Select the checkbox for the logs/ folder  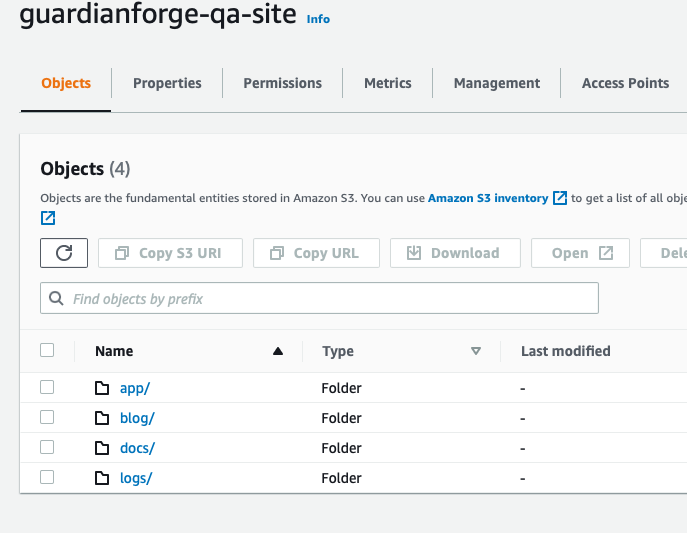[47, 477]
